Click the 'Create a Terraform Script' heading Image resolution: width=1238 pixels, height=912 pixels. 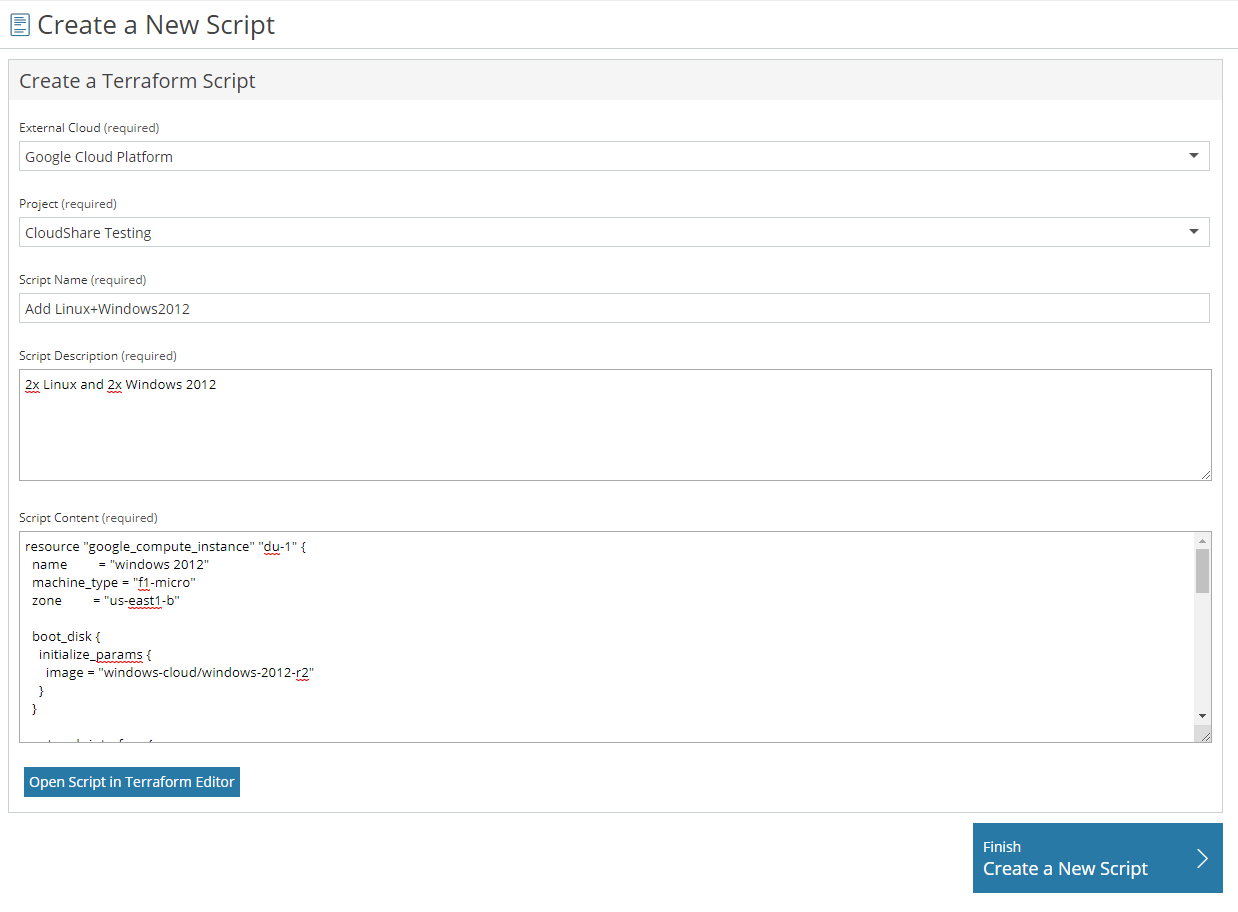[137, 81]
